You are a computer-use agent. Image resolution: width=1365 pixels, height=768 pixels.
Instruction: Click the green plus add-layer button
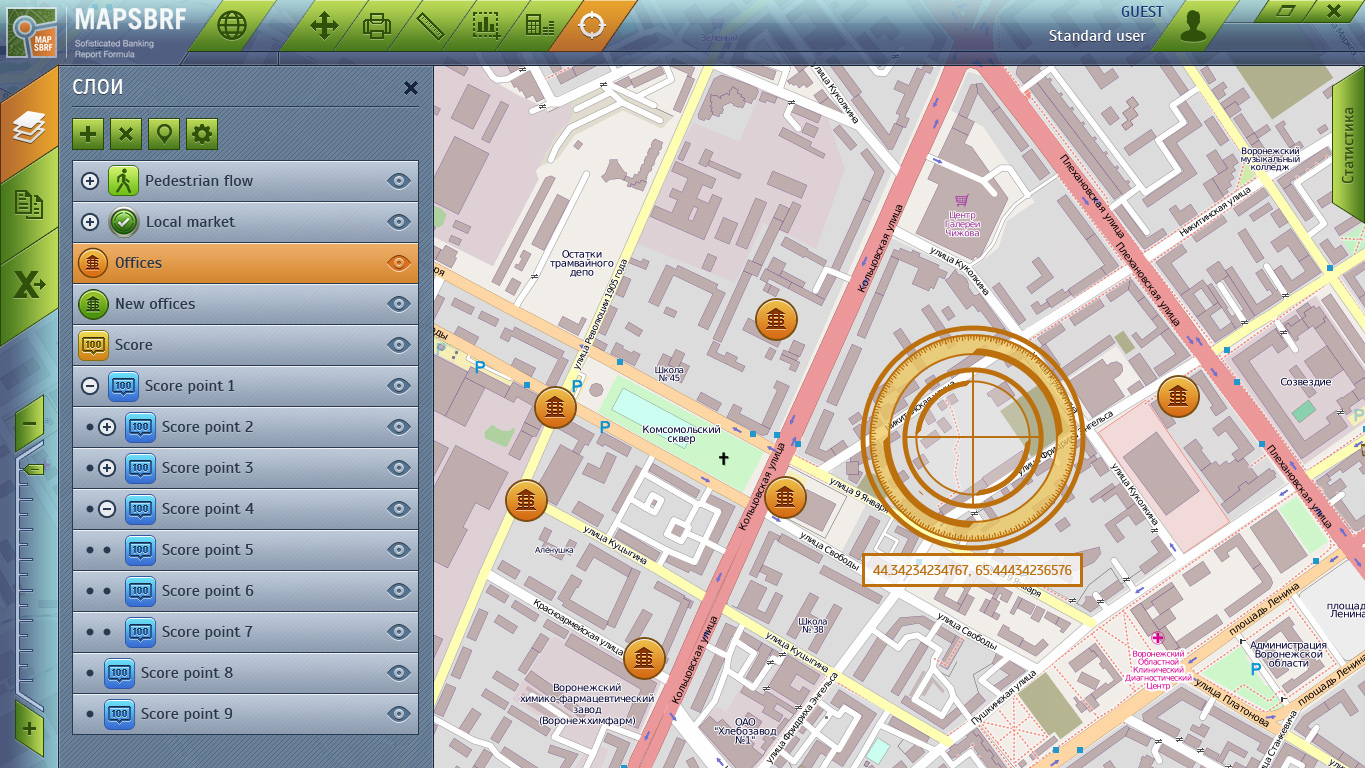(x=88, y=134)
